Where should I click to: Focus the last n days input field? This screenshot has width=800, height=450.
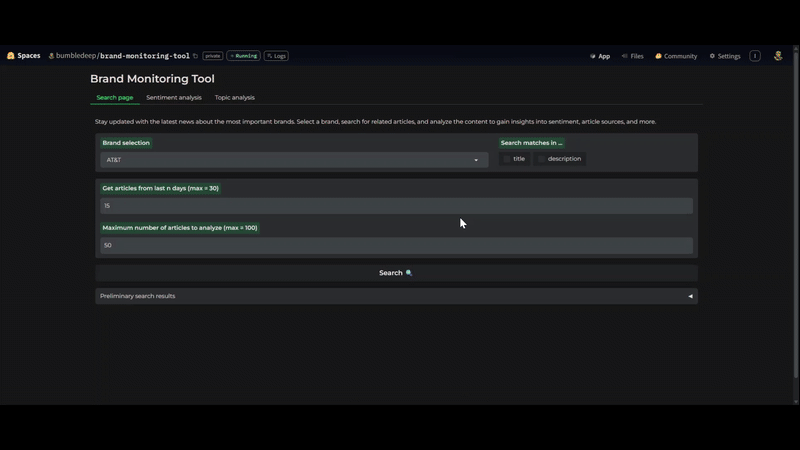[396, 206]
